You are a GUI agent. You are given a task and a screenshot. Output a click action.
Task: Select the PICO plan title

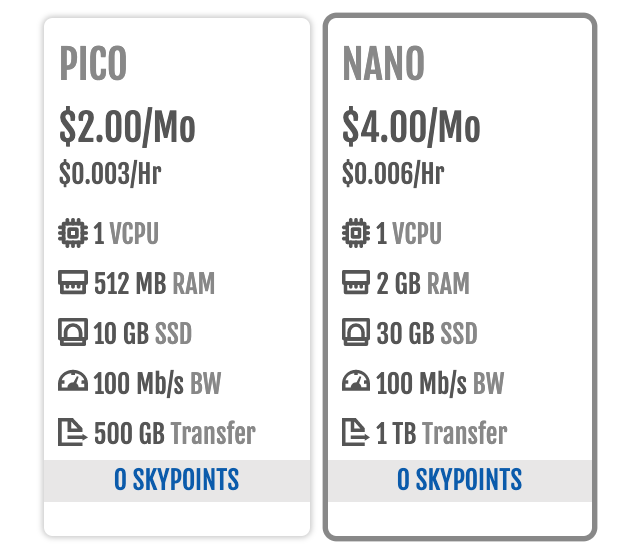[x=93, y=63]
